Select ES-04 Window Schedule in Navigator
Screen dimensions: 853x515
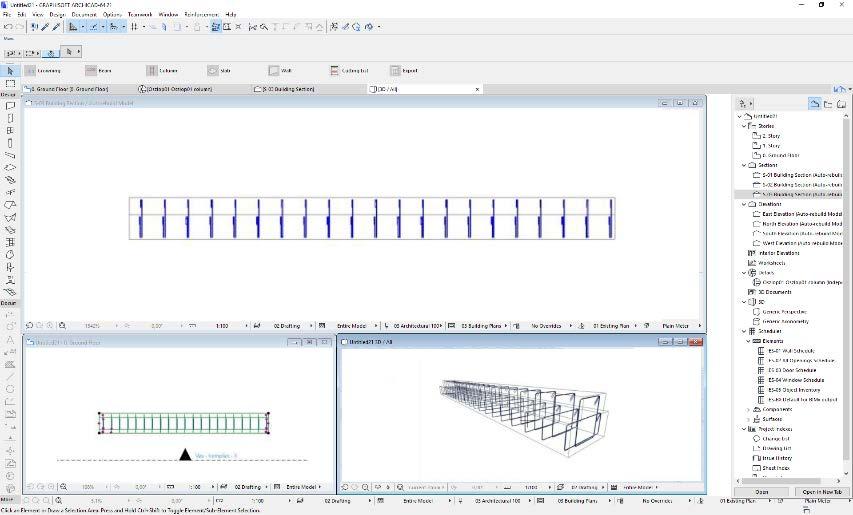pos(791,380)
